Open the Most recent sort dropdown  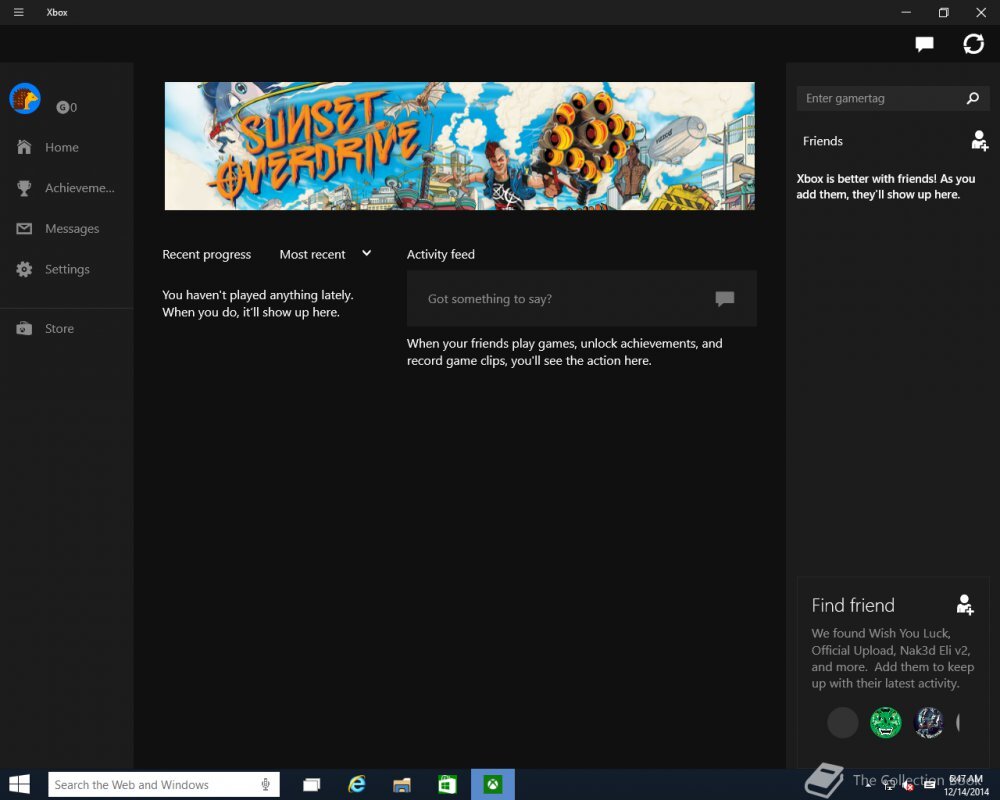pos(325,255)
